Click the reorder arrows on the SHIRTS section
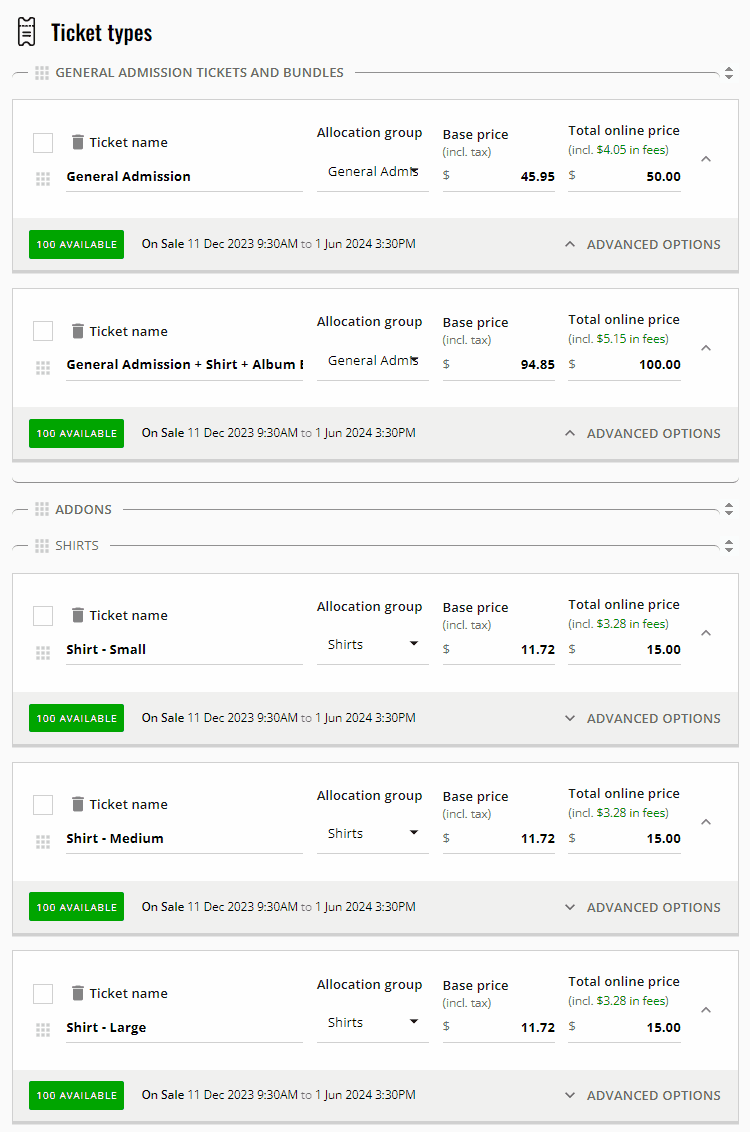Viewport: 750px width, 1132px height. [x=729, y=545]
